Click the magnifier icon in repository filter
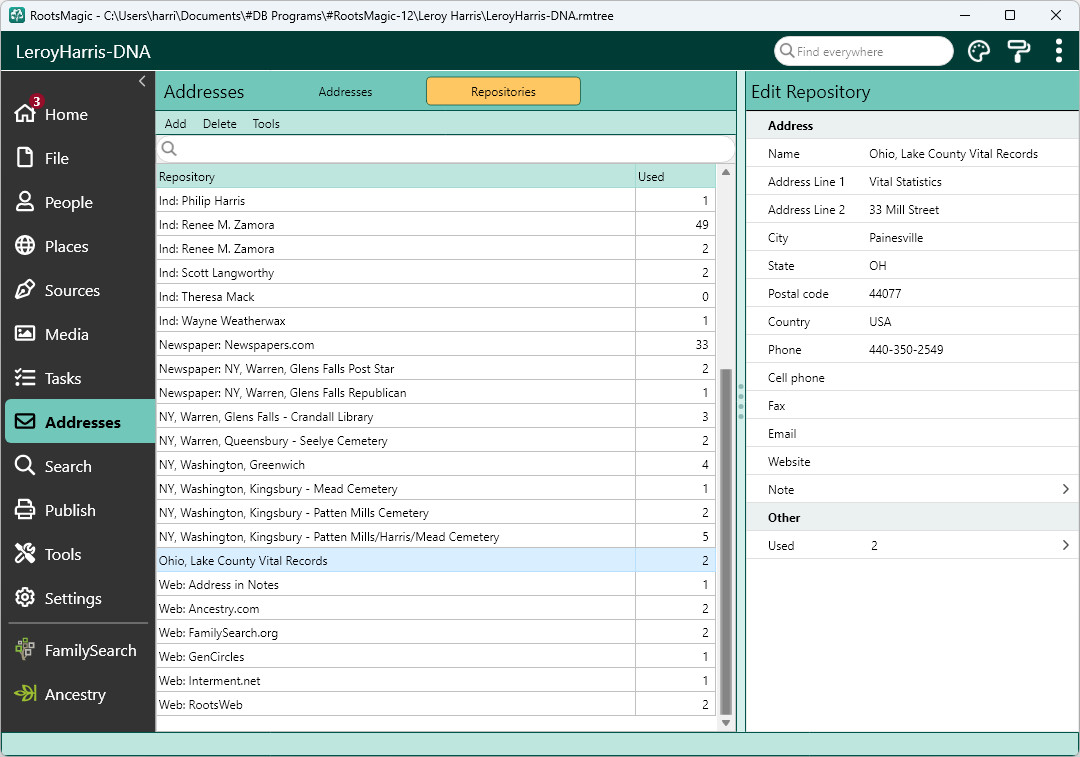 pos(169,149)
